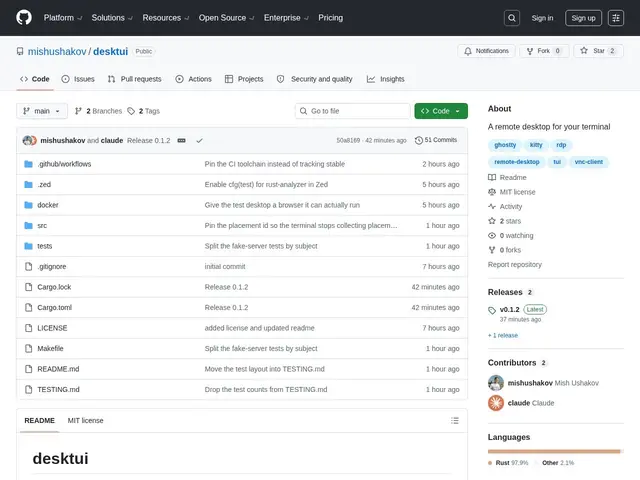Switch to Security and quality tab
This screenshot has height=480, width=640.
point(314,79)
